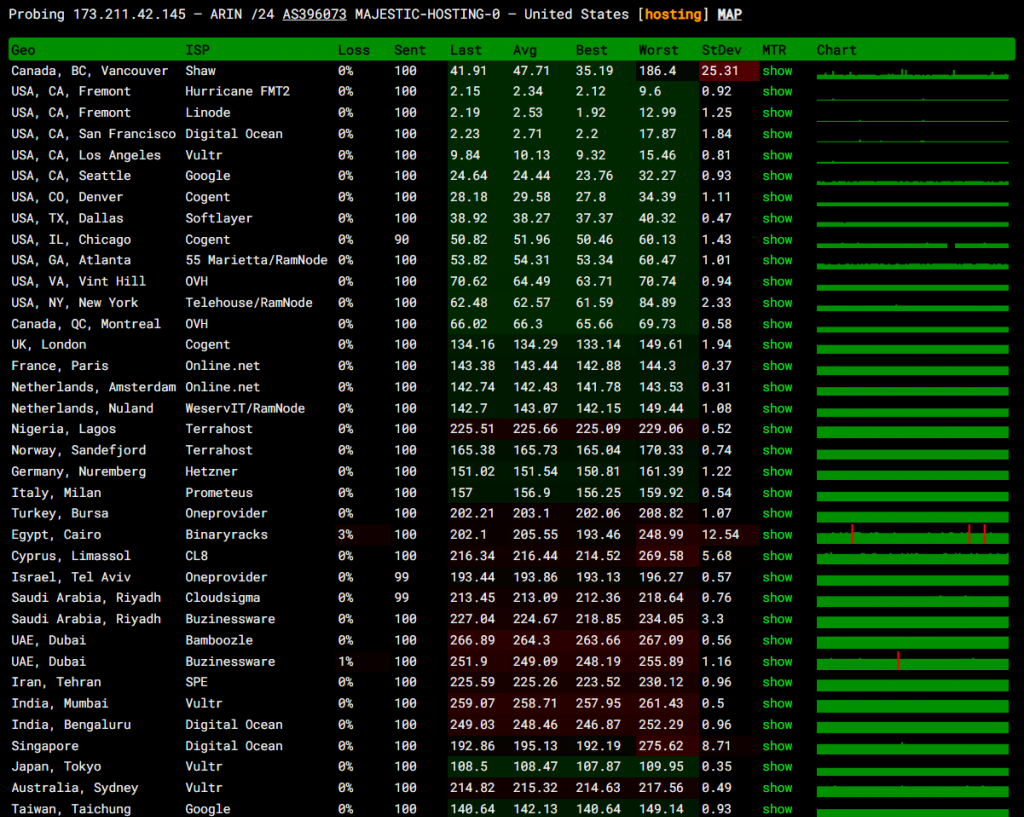Show MTR for London Cogent row
The height and width of the screenshot is (817, 1024).
[x=777, y=345]
